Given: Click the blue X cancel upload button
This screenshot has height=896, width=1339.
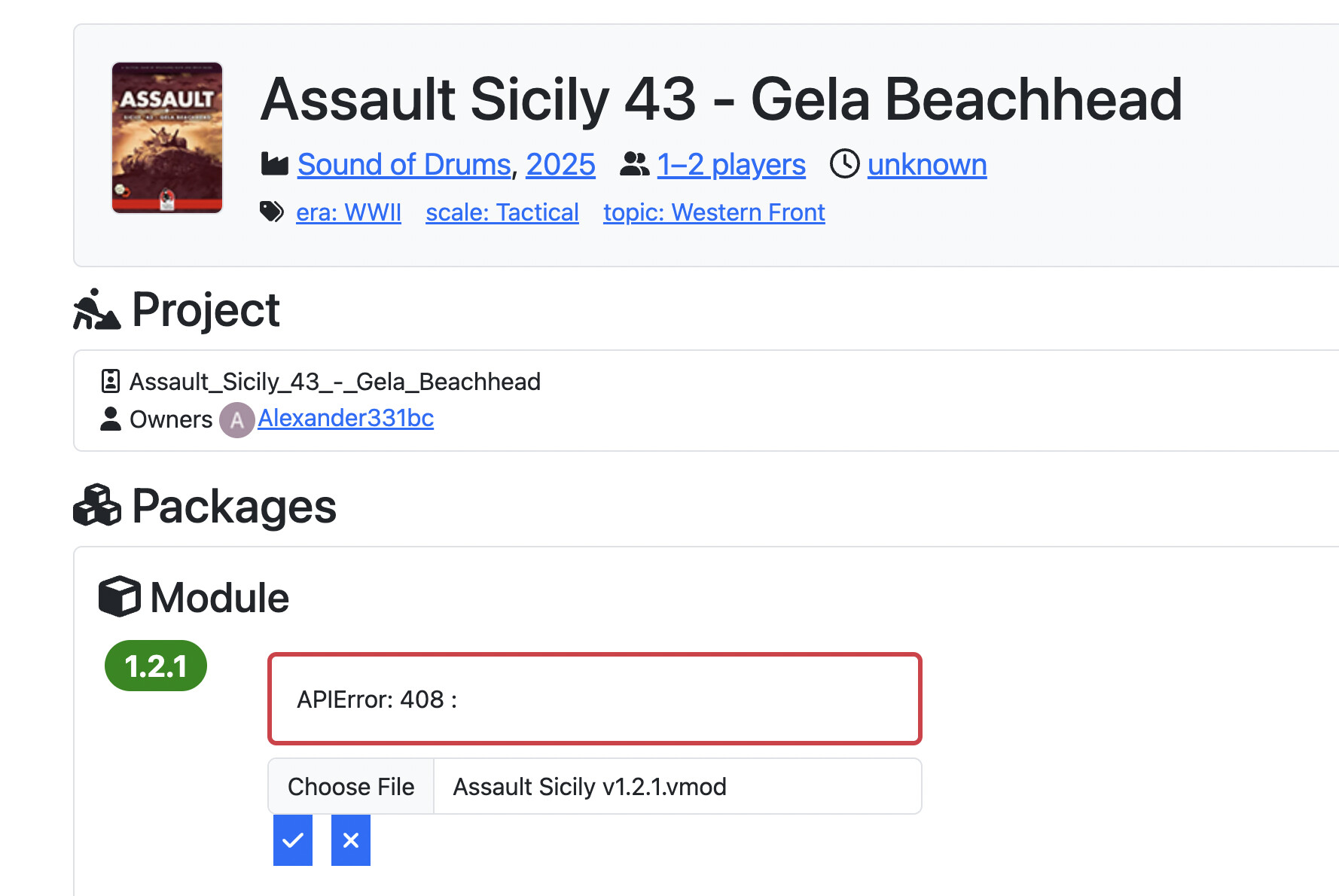Looking at the screenshot, I should point(351,840).
